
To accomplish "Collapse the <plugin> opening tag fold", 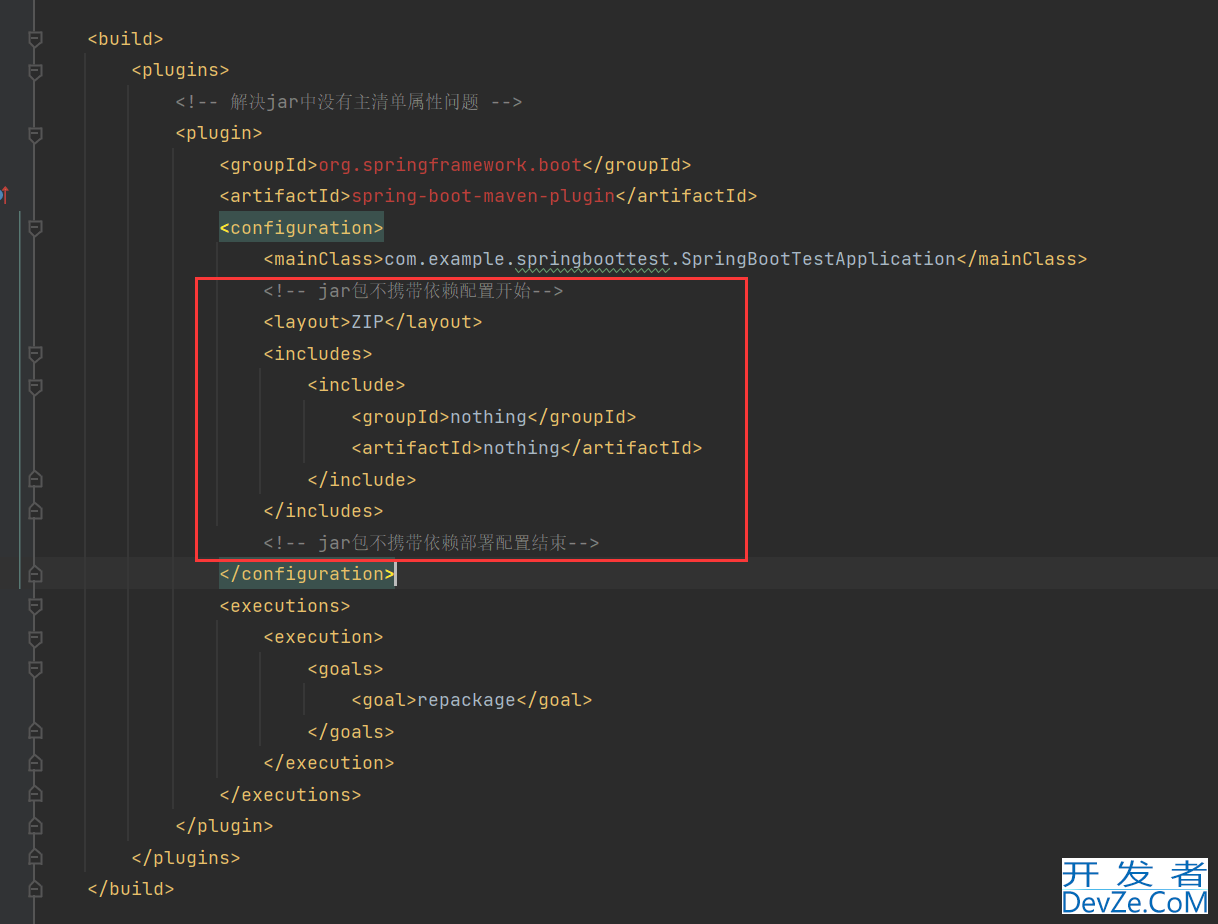I will point(35,134).
